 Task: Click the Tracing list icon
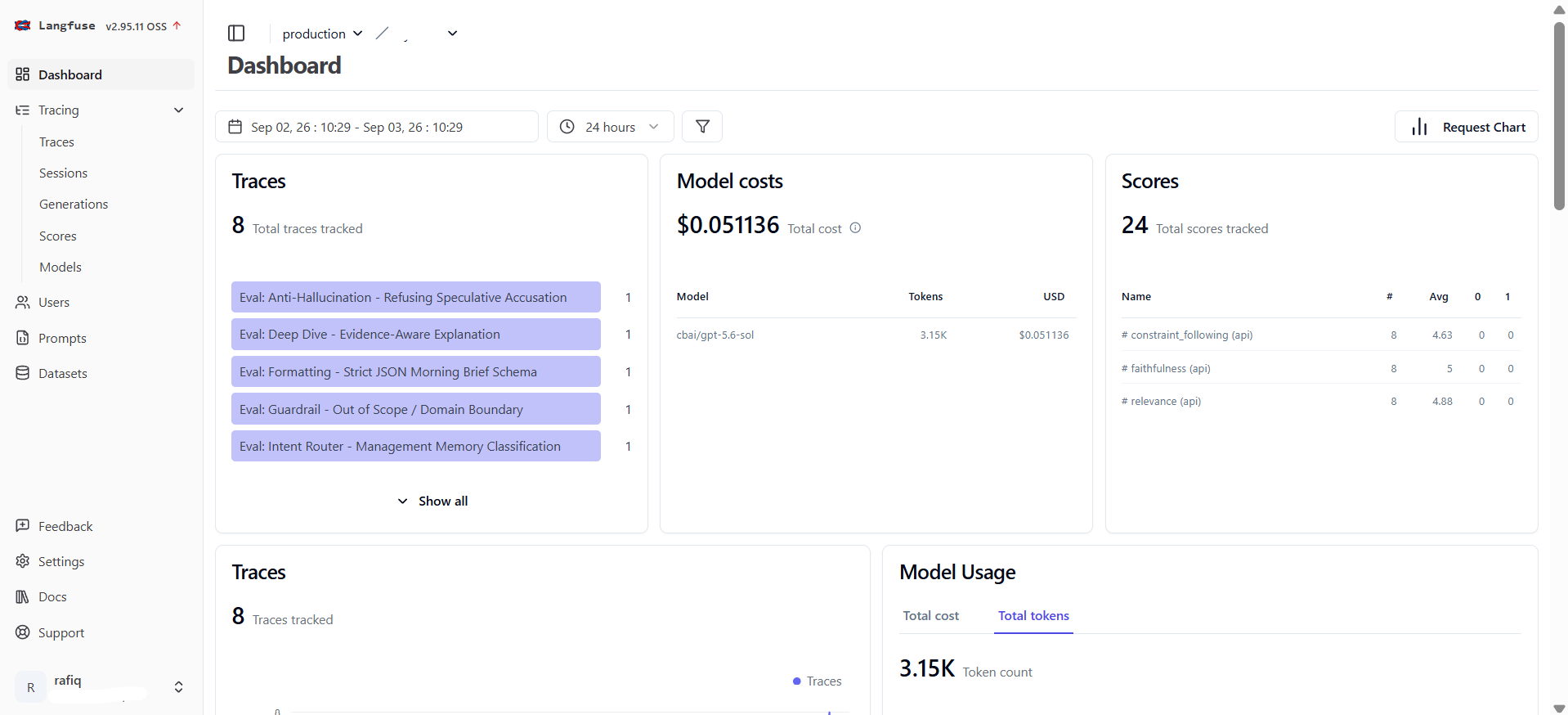23,110
